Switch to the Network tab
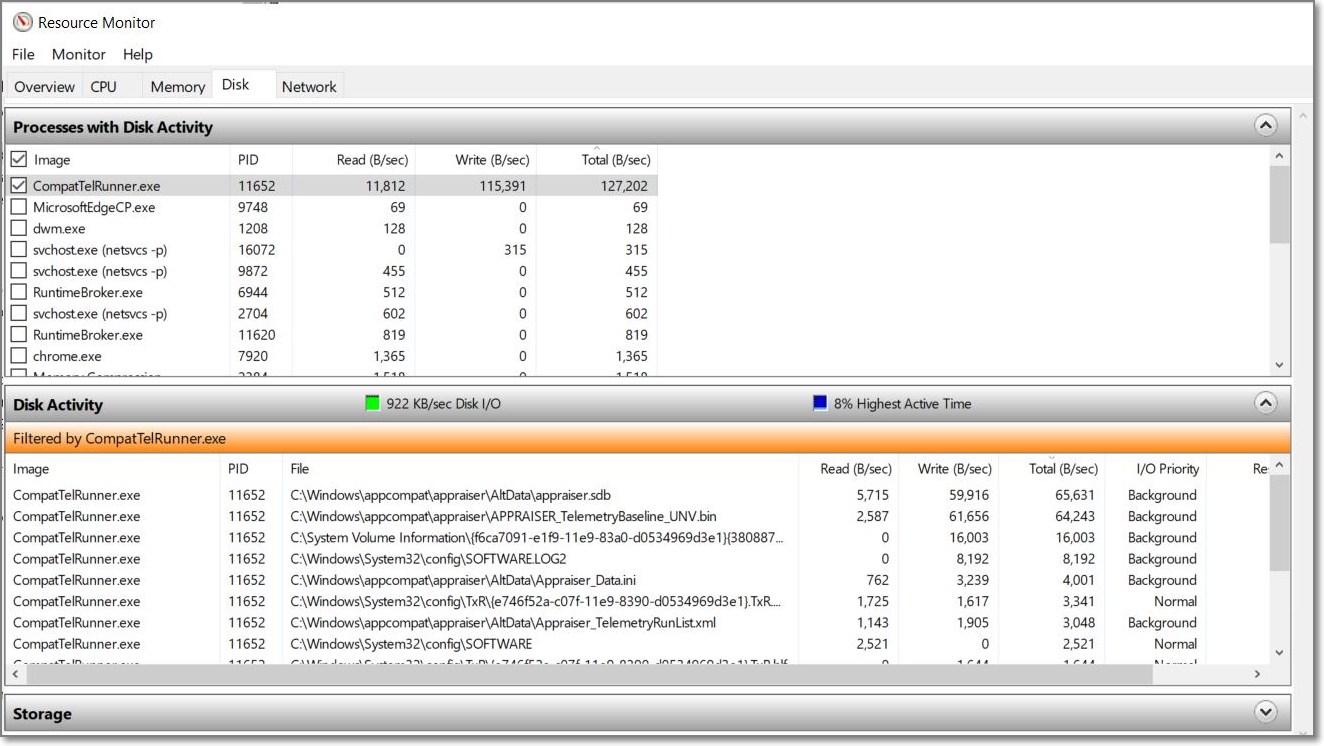 (x=309, y=87)
